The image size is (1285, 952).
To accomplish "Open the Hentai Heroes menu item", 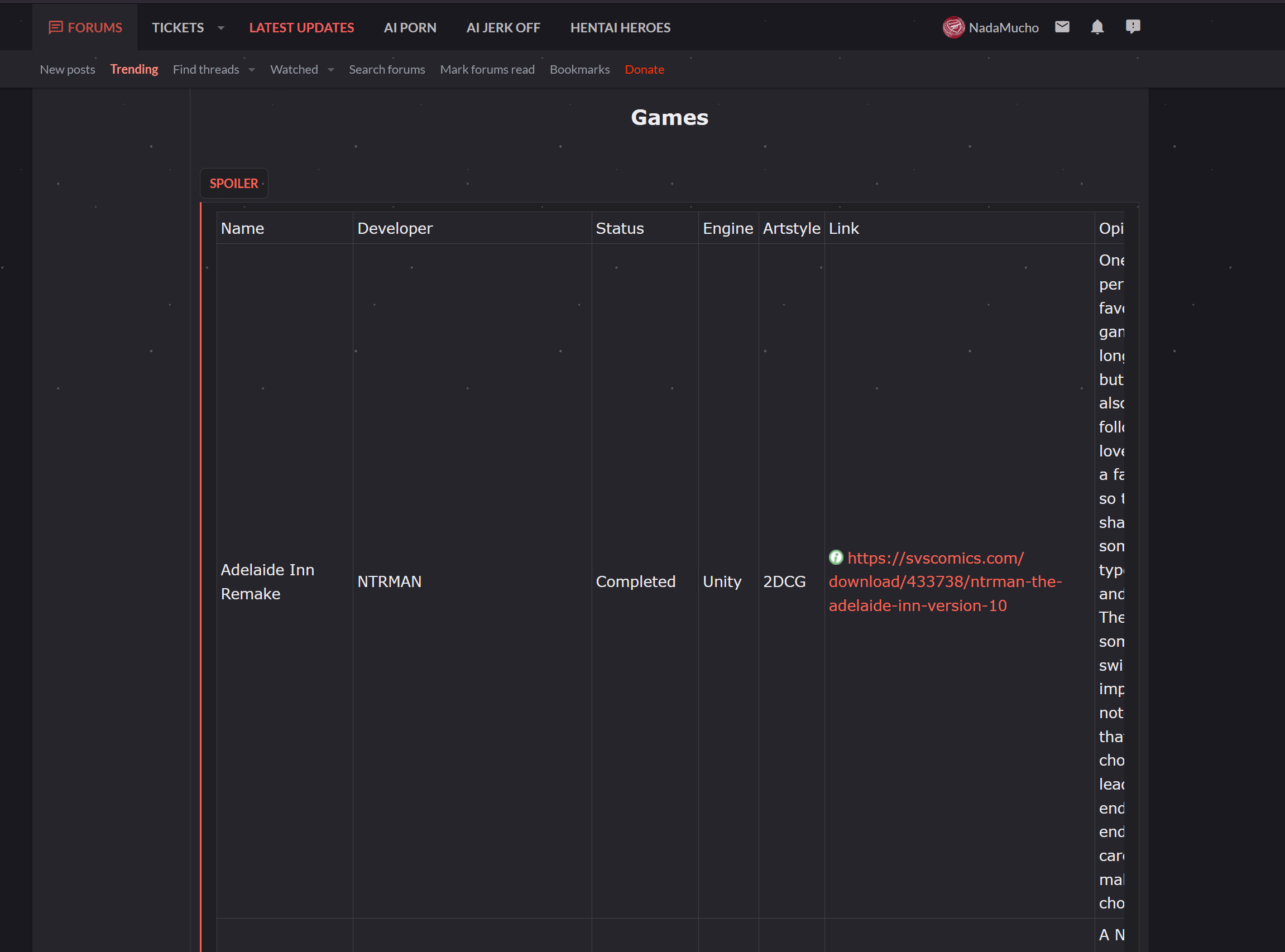I will pyautogui.click(x=620, y=28).
